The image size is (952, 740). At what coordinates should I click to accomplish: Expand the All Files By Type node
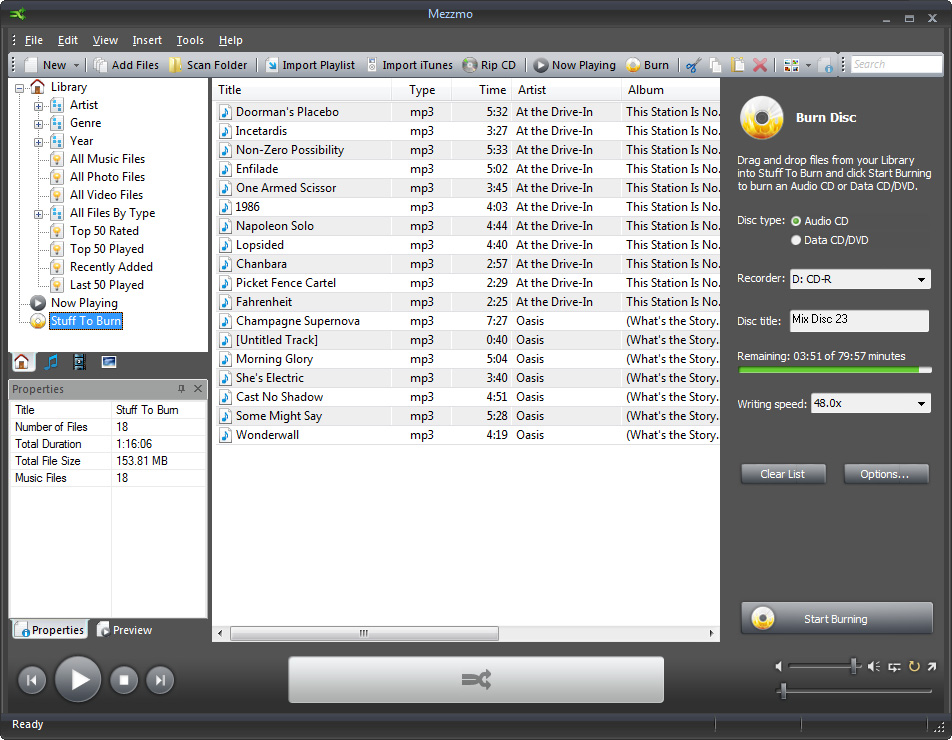(x=38, y=214)
